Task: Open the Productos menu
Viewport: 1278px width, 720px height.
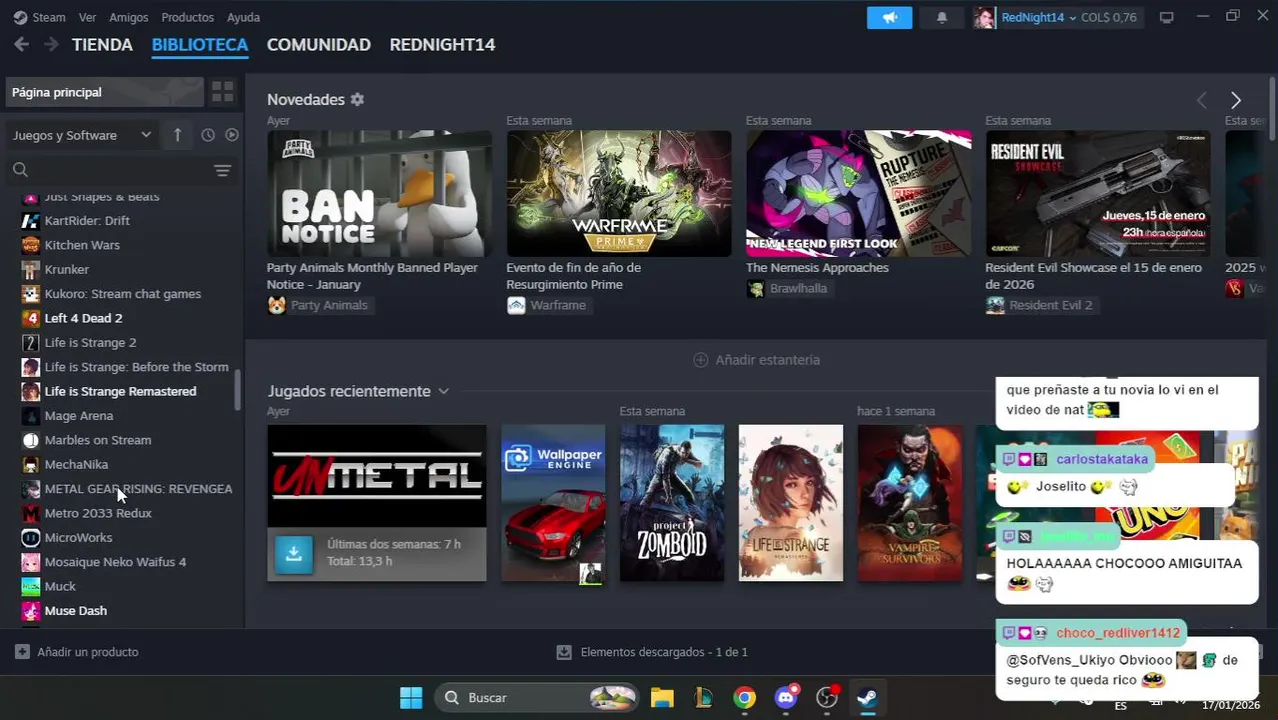Action: [x=187, y=17]
